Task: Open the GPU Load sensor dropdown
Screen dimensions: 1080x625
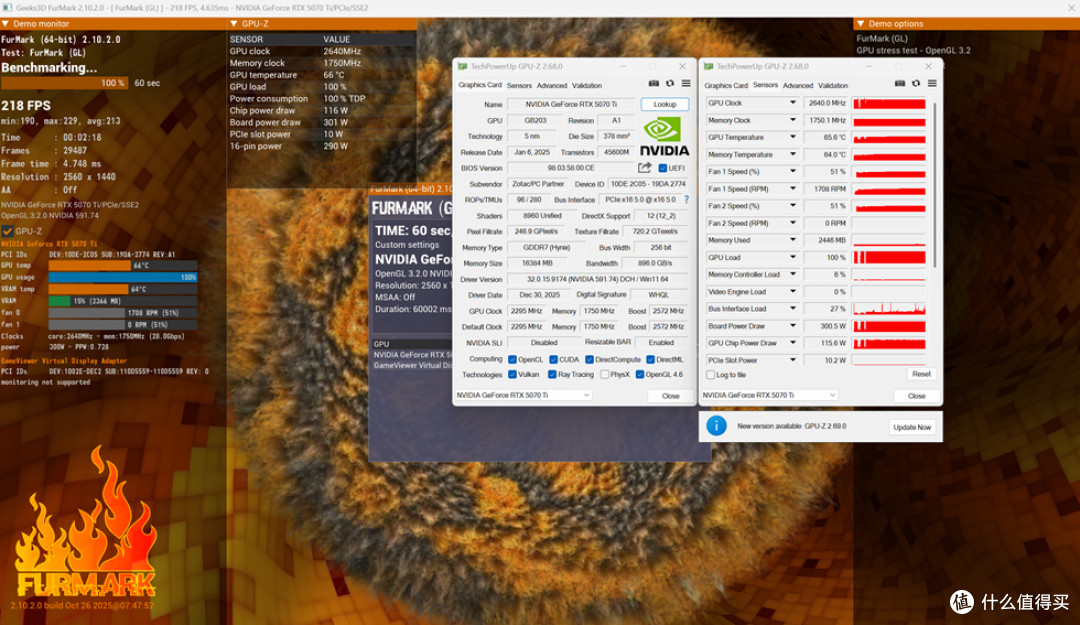Action: coord(793,257)
